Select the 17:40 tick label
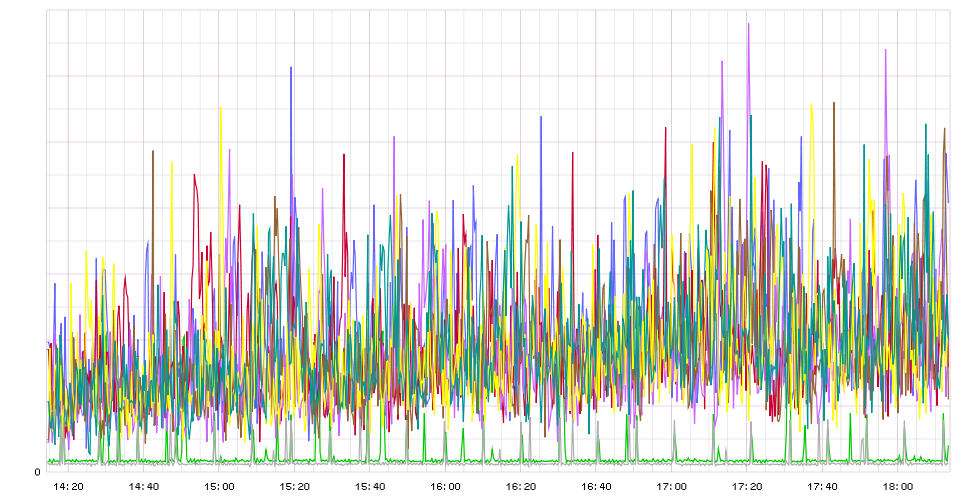Image resolution: width=960 pixels, height=500 pixels. pyautogui.click(x=822, y=487)
